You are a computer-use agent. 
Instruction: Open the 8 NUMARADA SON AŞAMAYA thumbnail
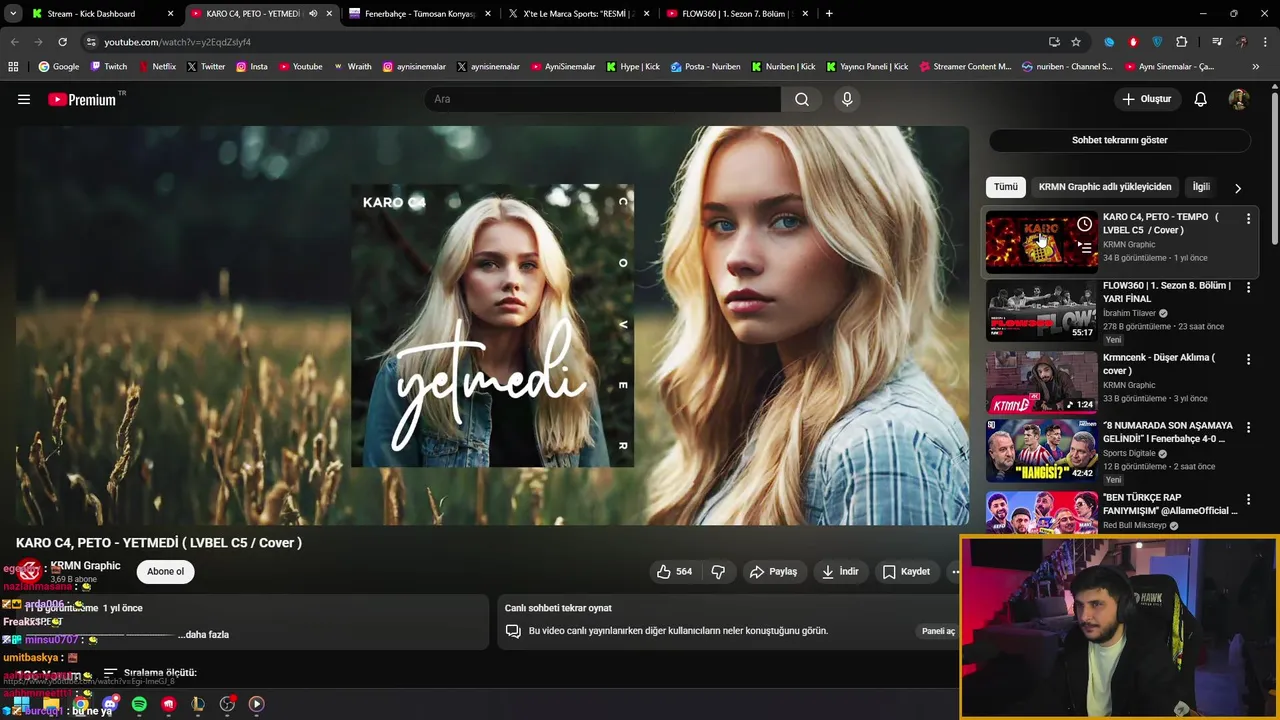[1041, 451]
